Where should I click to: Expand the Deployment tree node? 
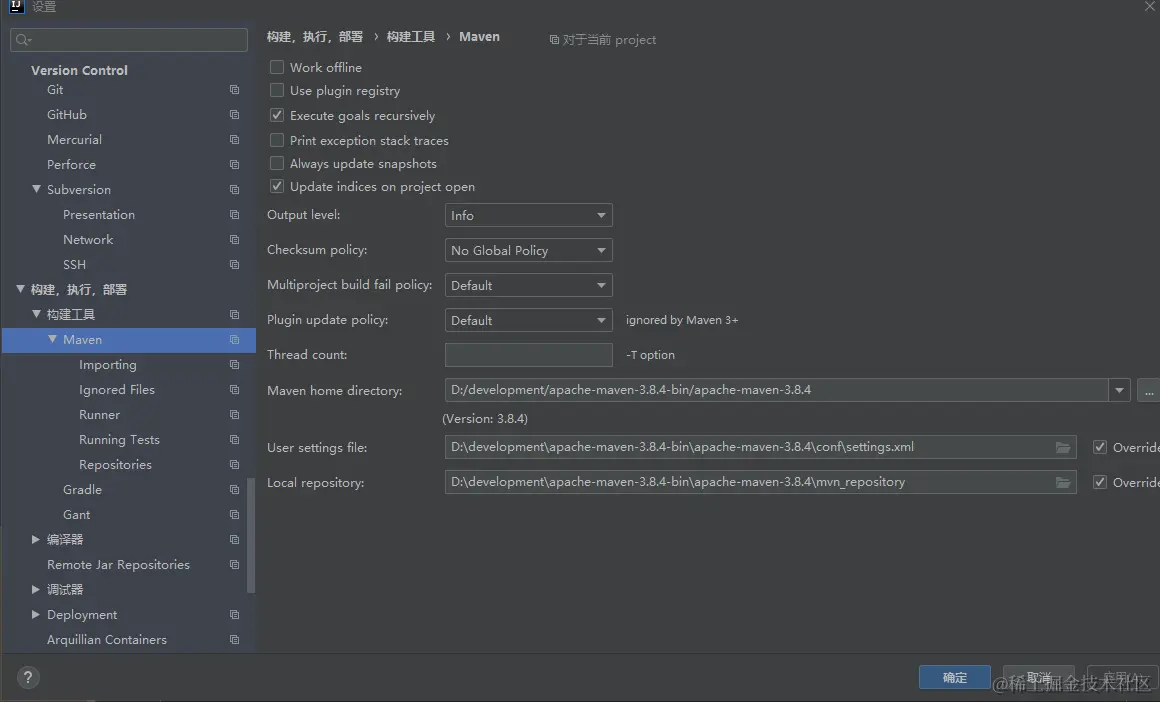pos(36,615)
